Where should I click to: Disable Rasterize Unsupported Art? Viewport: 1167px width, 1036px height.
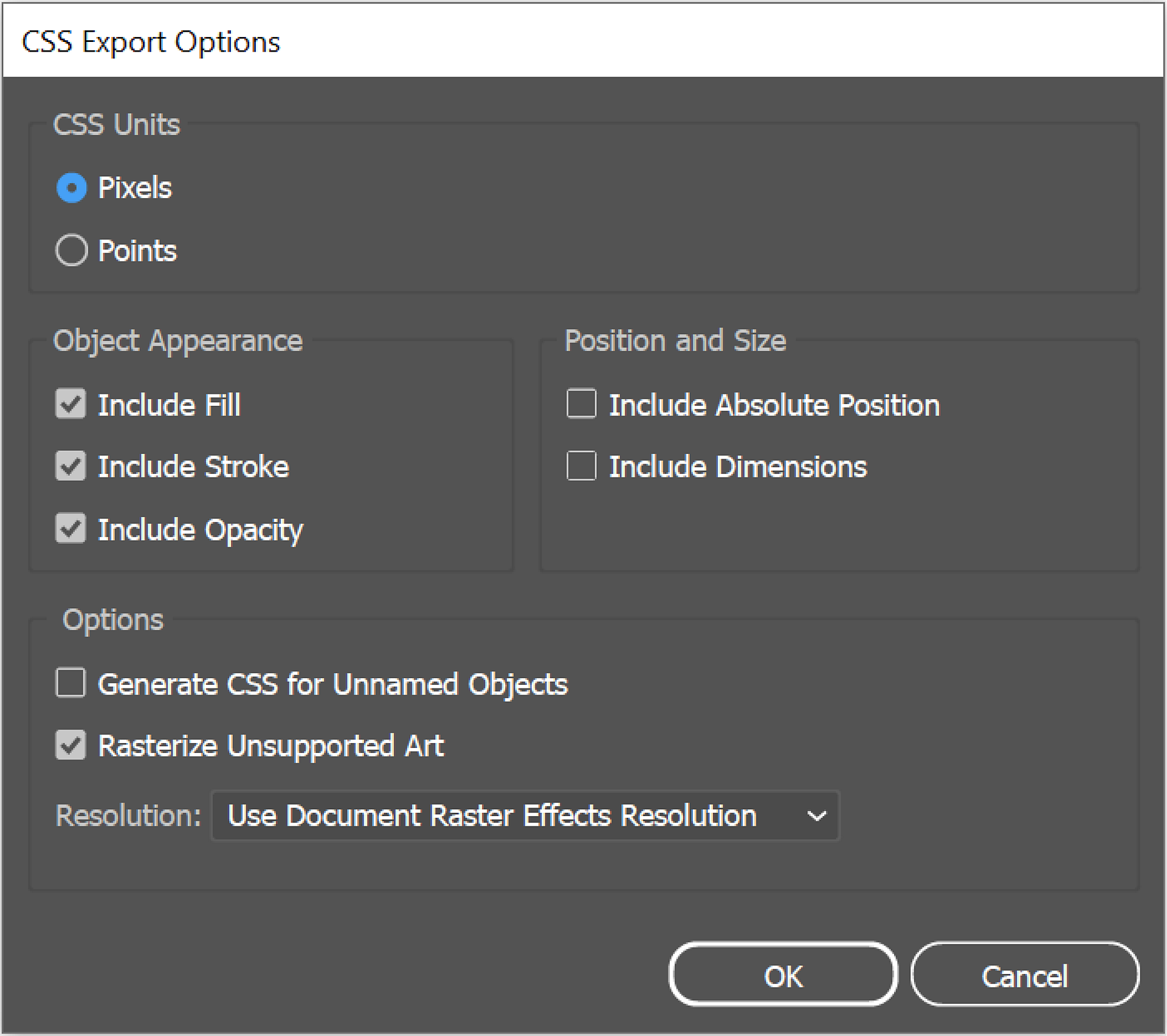[x=71, y=746]
